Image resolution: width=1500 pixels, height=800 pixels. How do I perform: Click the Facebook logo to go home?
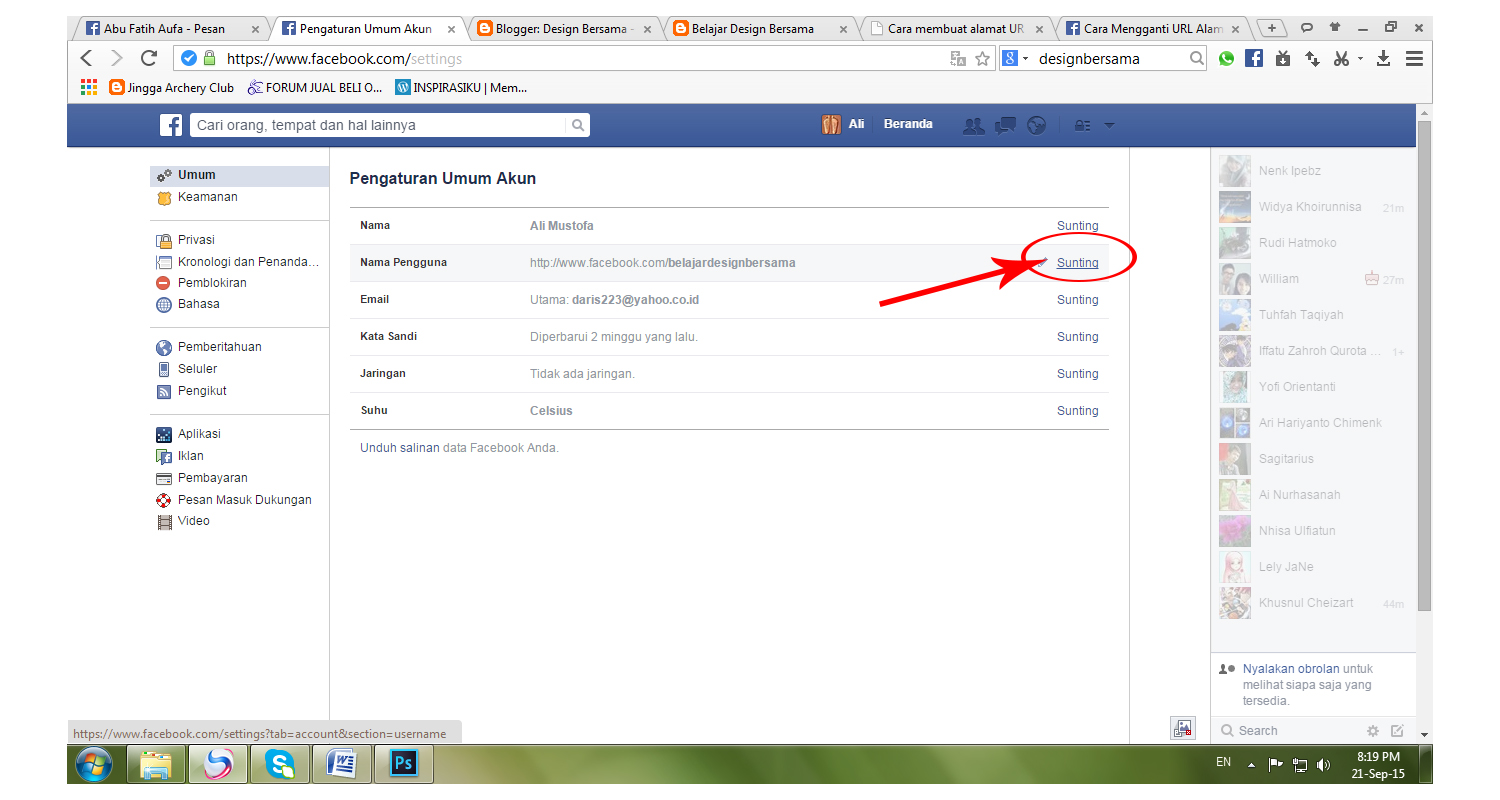(x=170, y=124)
